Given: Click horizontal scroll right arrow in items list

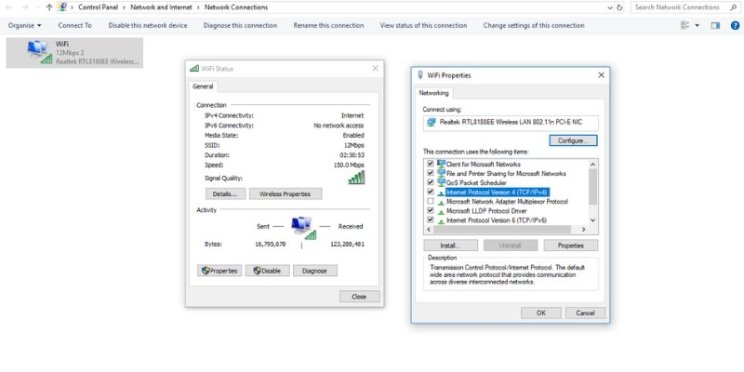Looking at the screenshot, I should 584,230.
